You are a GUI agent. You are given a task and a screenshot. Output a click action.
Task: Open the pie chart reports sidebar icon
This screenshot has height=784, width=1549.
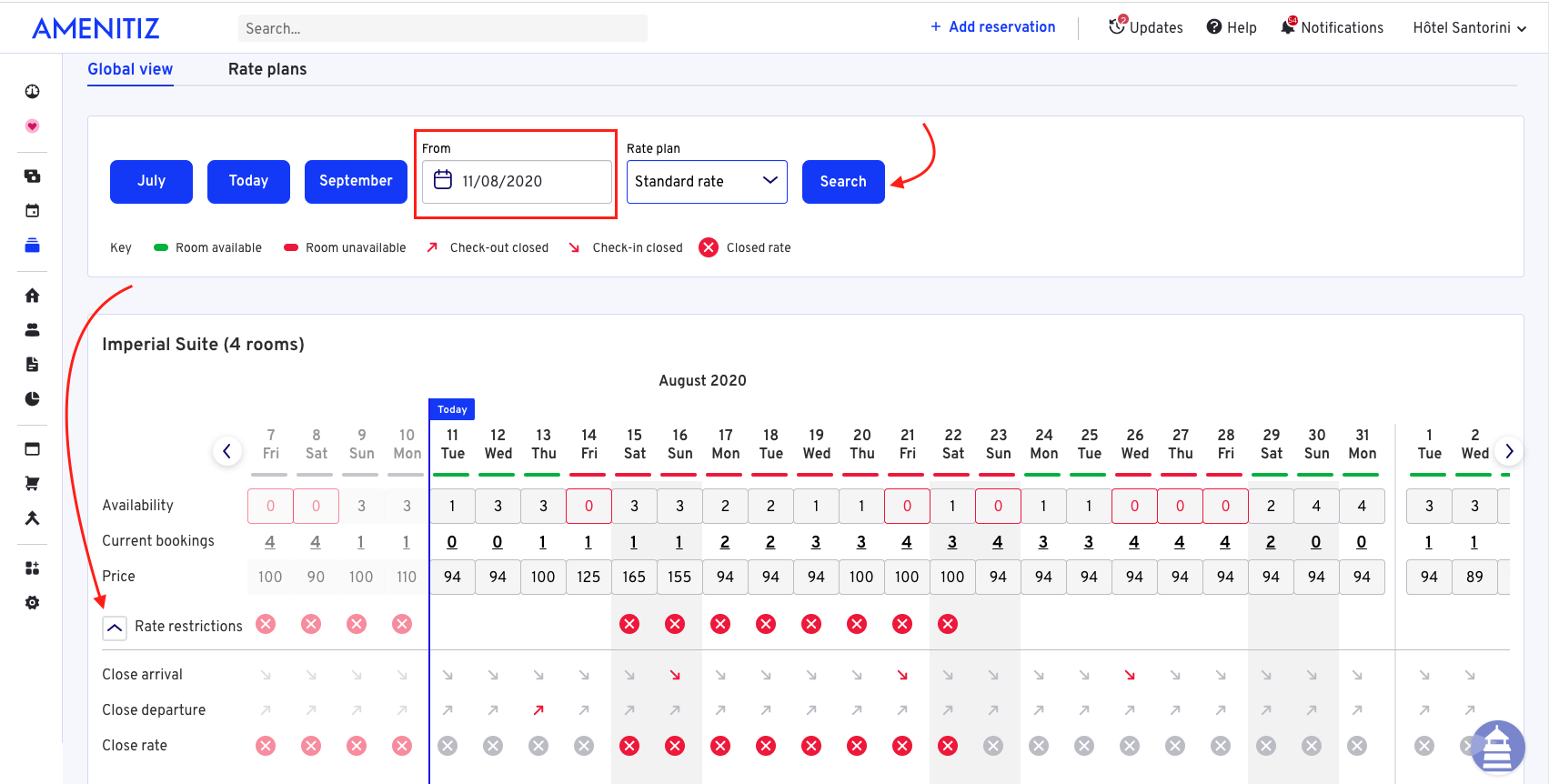(33, 399)
